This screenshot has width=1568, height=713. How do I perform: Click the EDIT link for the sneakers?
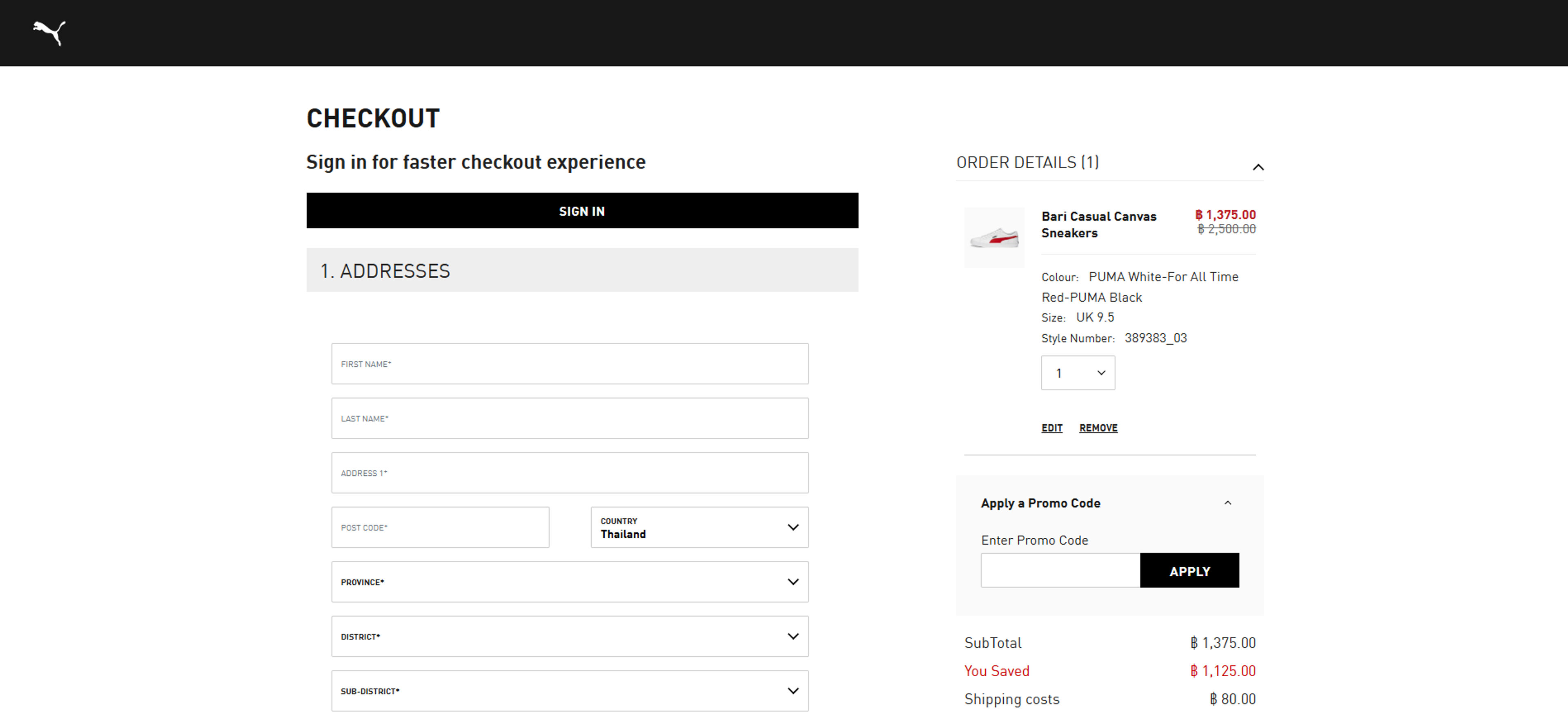(1051, 428)
